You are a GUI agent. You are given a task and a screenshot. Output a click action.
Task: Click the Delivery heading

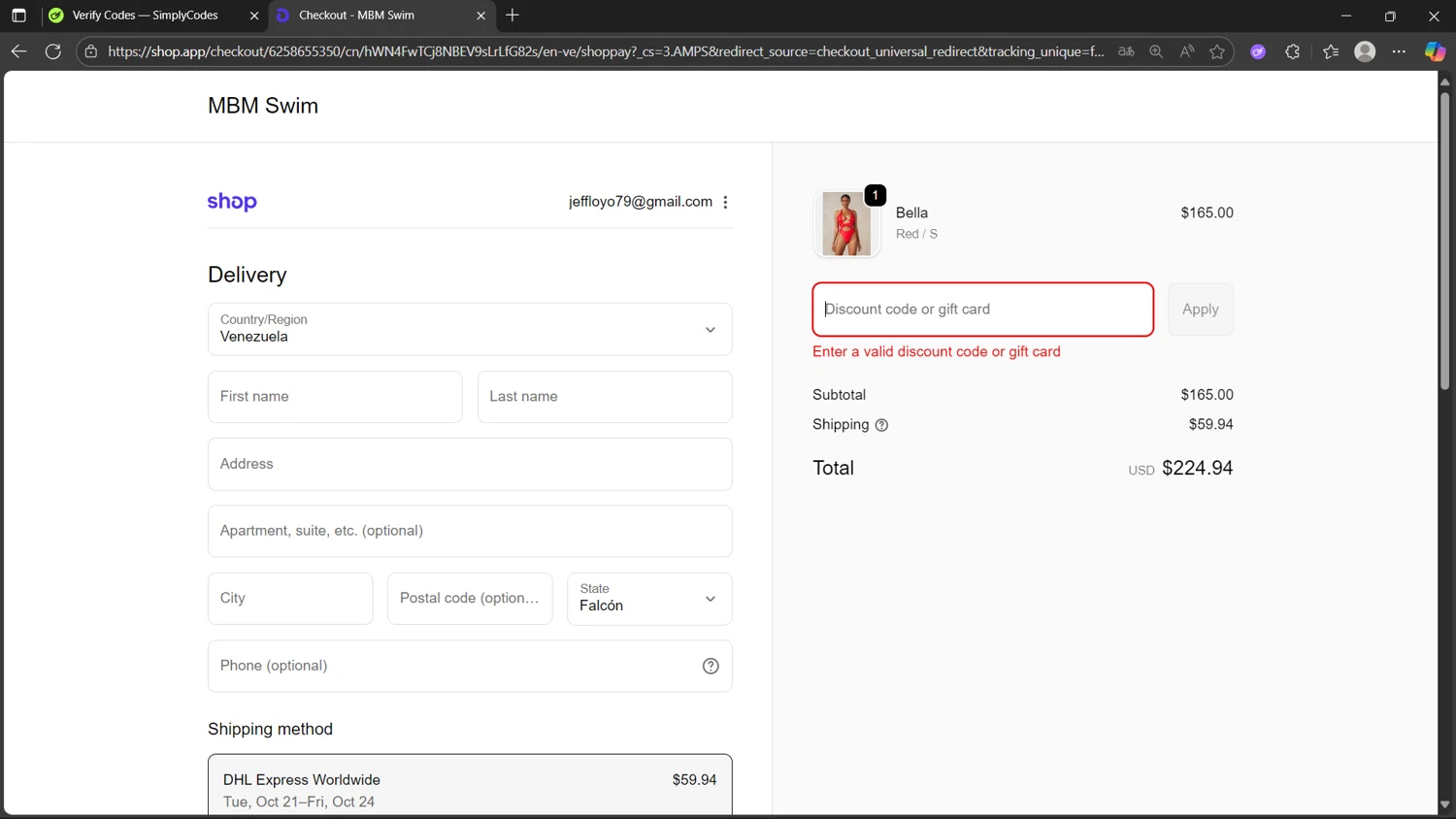[248, 275]
